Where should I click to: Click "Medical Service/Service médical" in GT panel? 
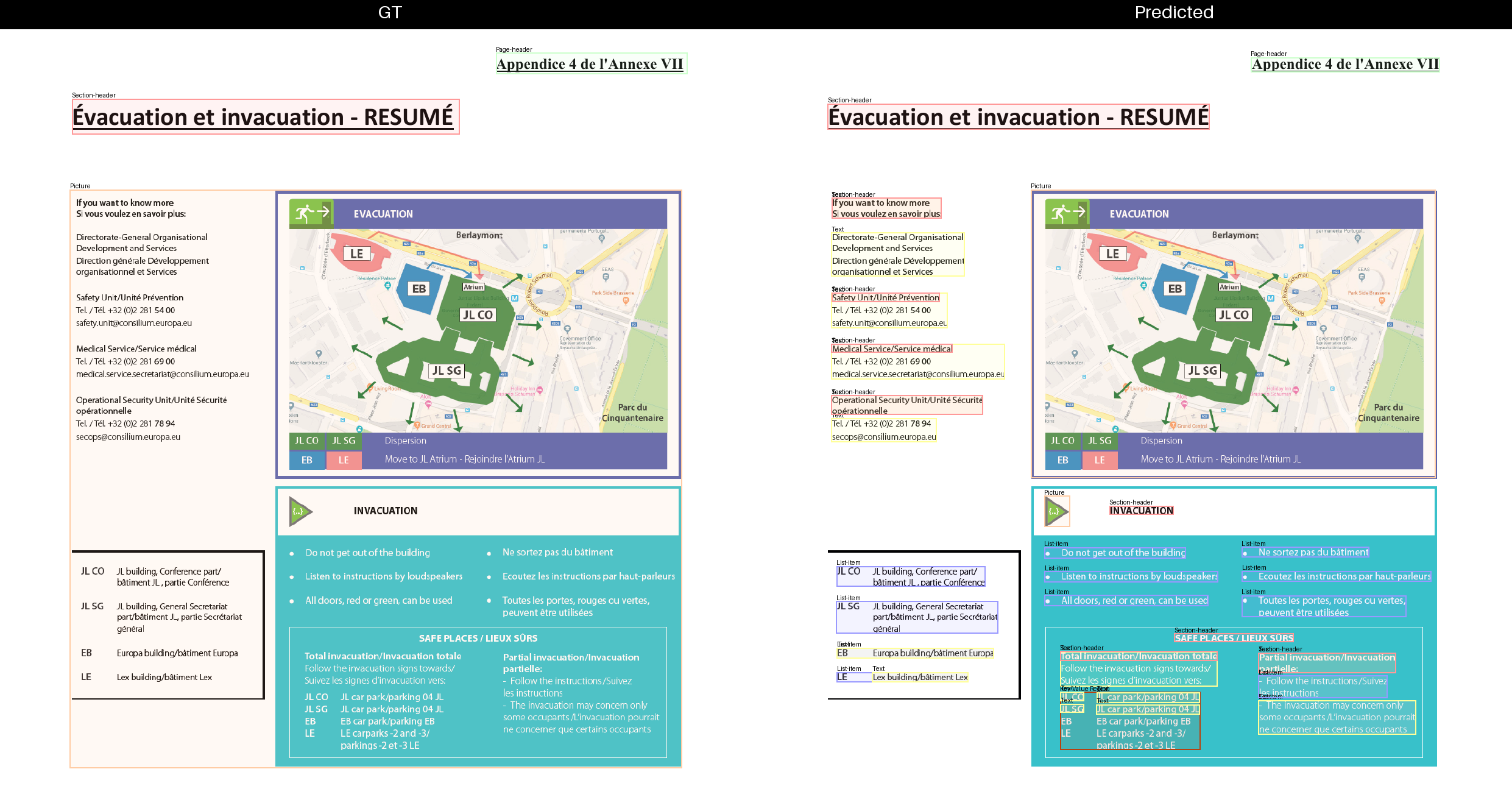point(136,349)
